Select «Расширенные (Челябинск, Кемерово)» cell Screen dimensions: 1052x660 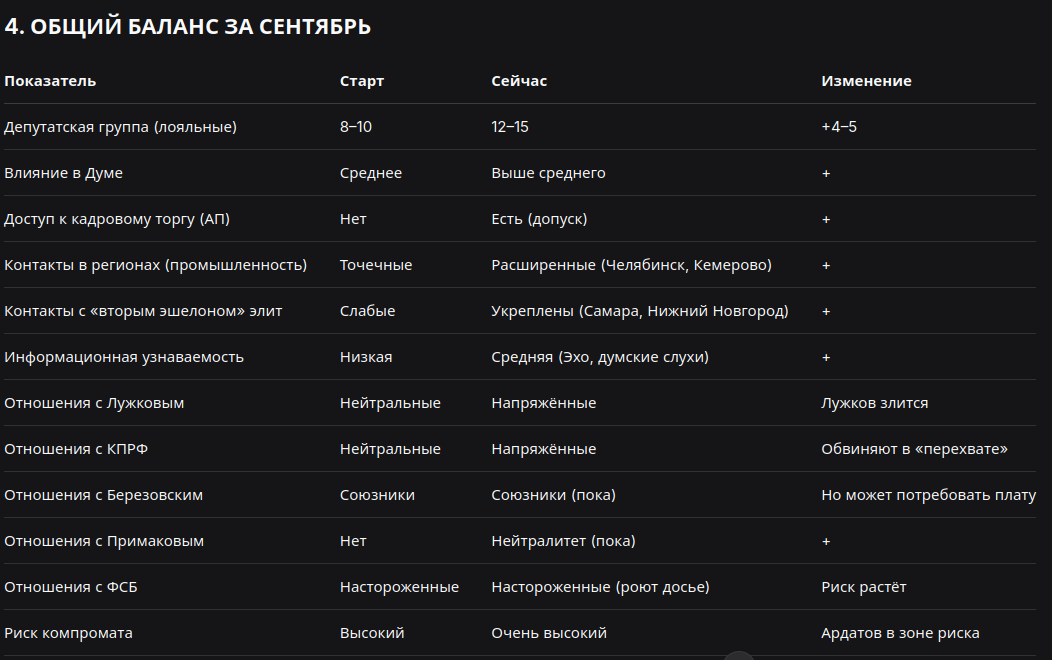click(x=631, y=265)
